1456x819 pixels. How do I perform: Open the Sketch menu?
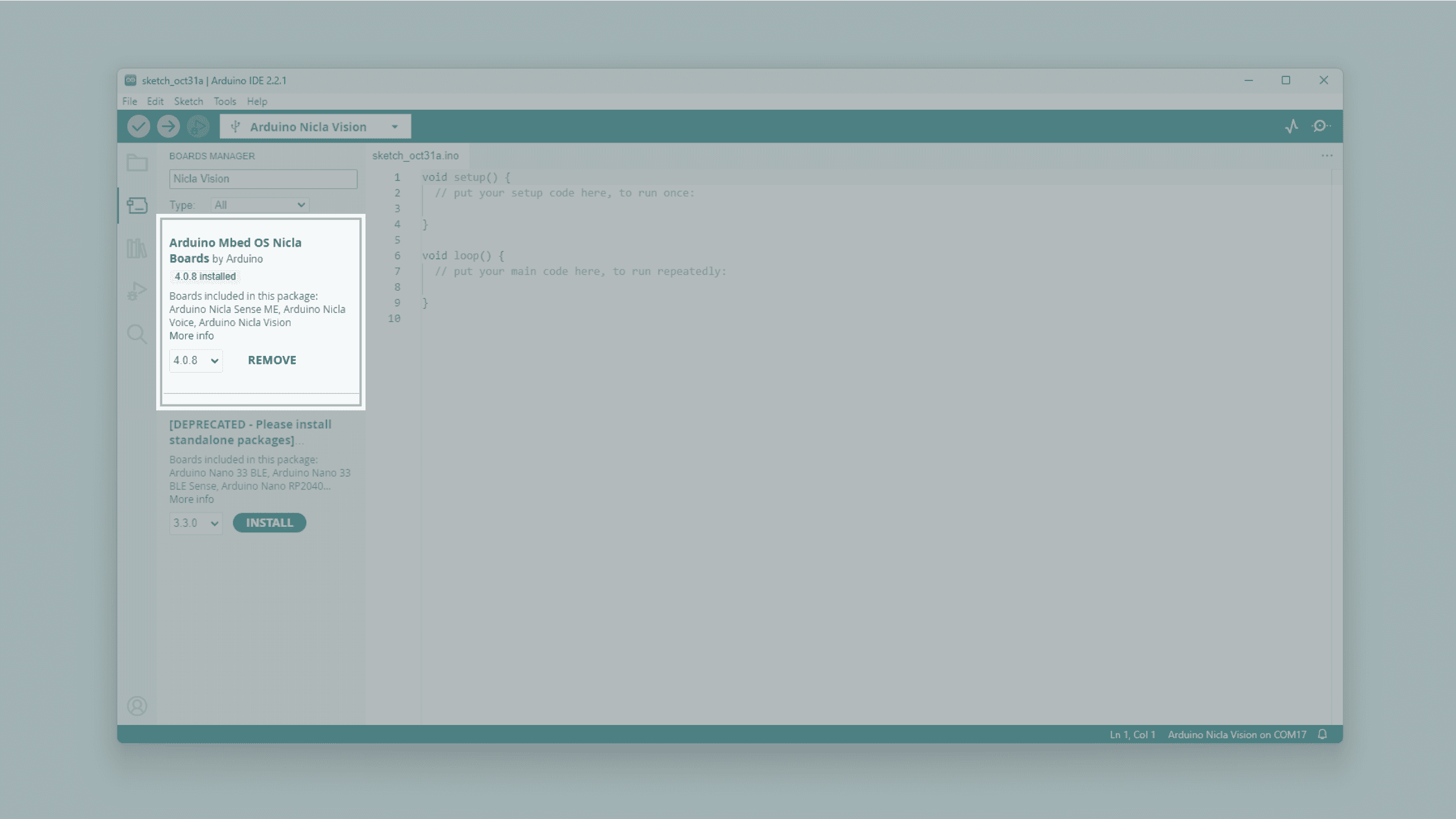click(188, 101)
